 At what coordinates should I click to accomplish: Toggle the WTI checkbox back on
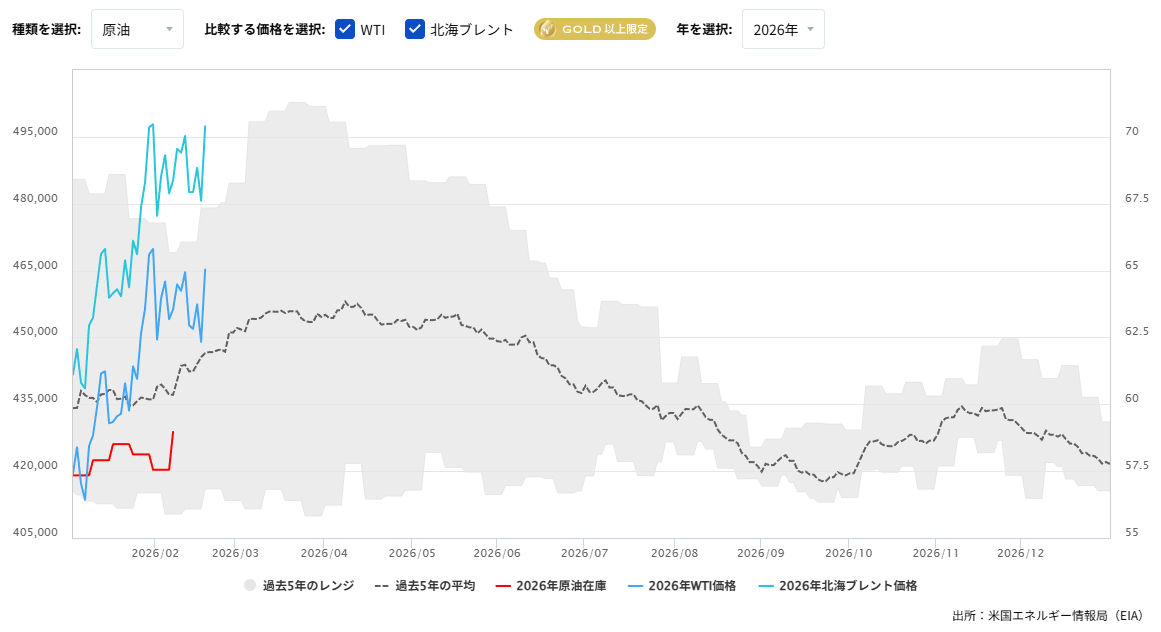(345, 29)
